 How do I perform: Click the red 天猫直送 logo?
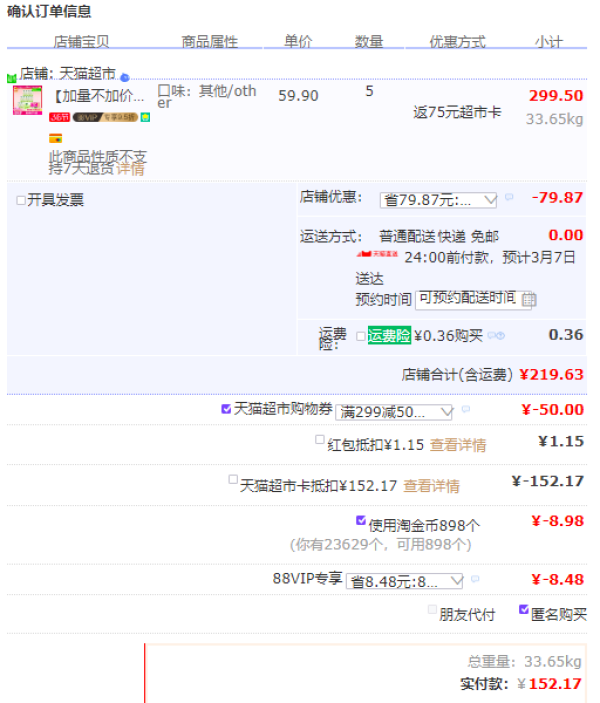377,254
